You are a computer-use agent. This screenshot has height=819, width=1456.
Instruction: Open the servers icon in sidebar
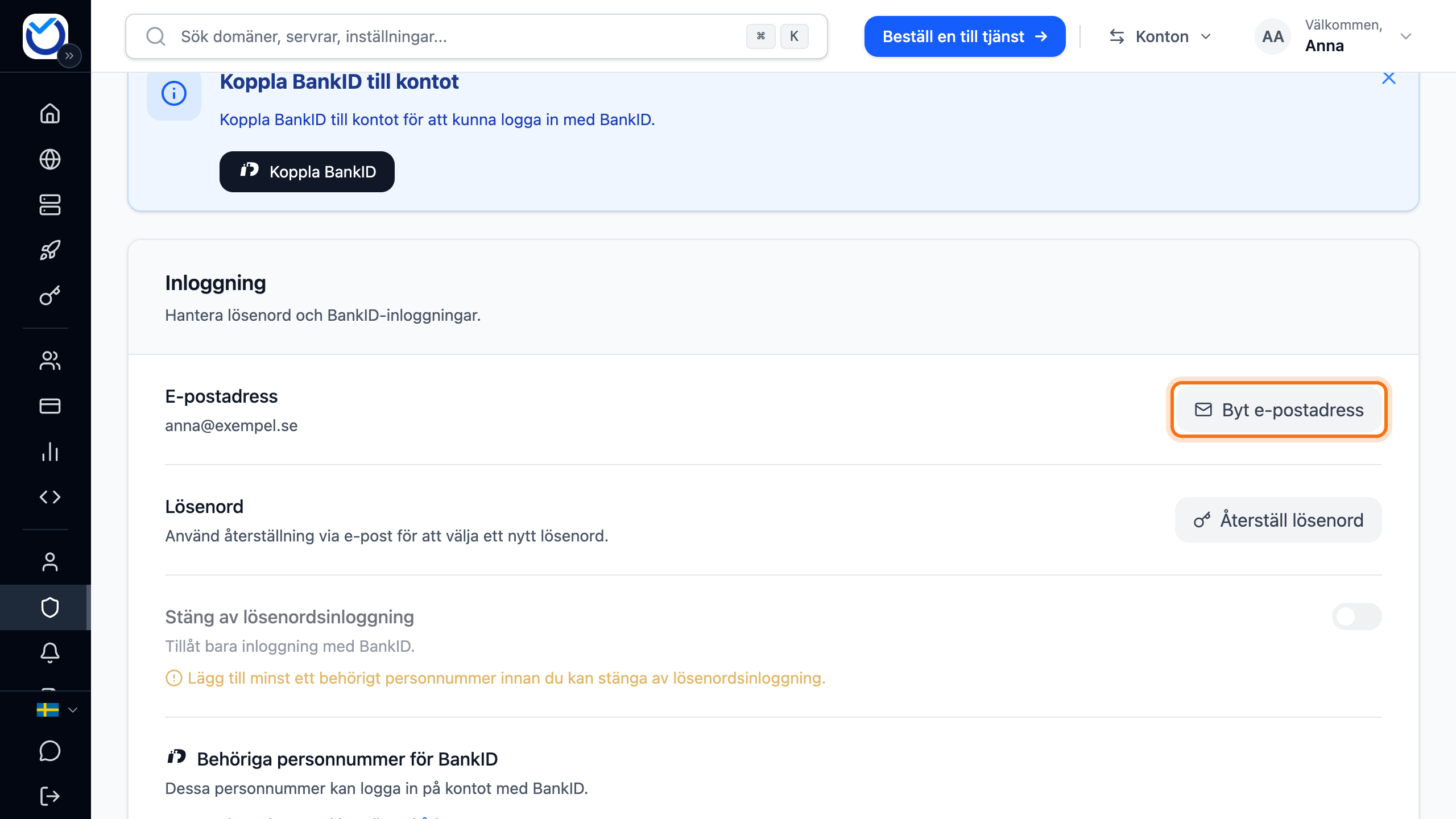pyautogui.click(x=50, y=205)
